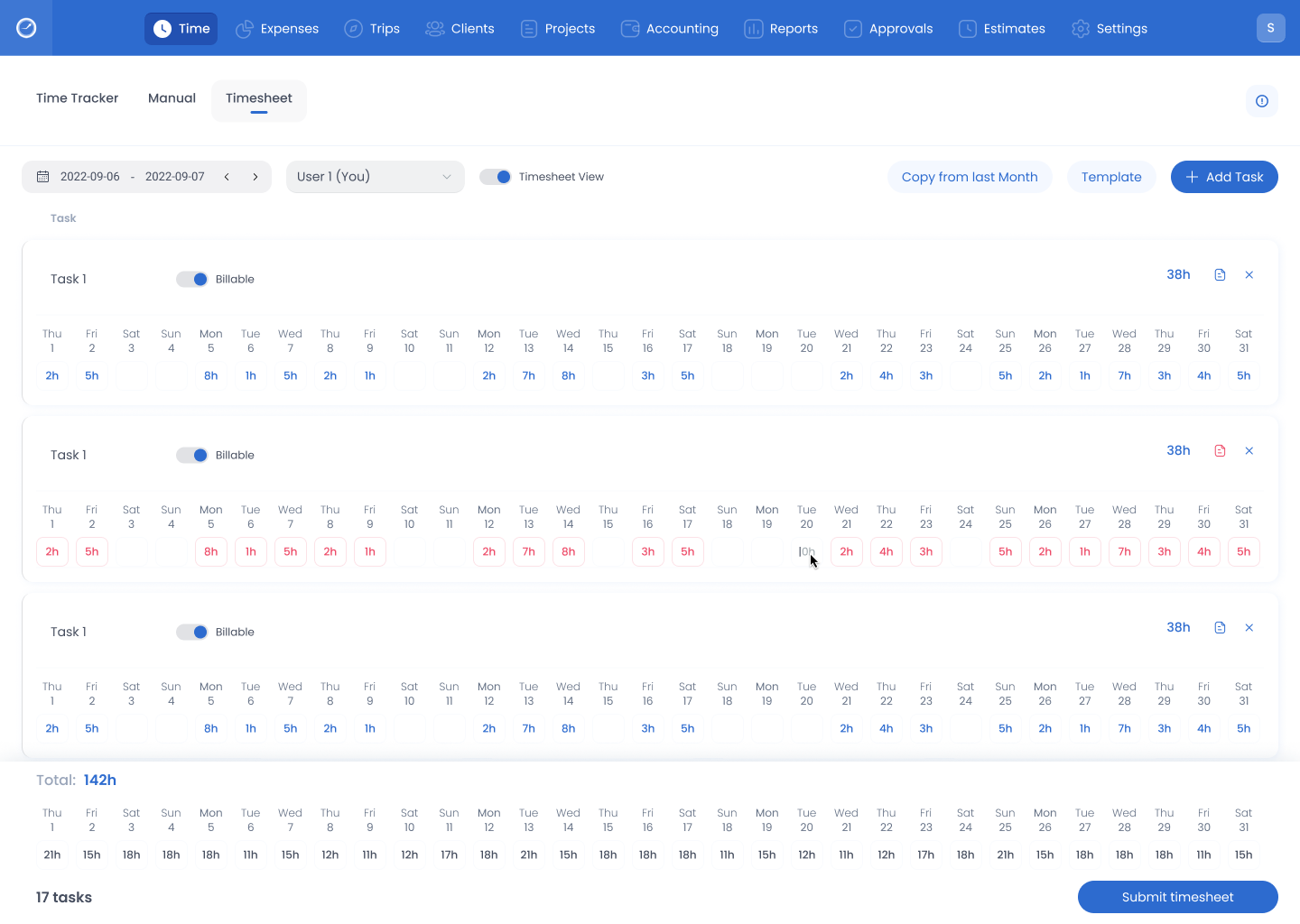
Task: Click Copy from last Month button
Action: click(x=969, y=177)
